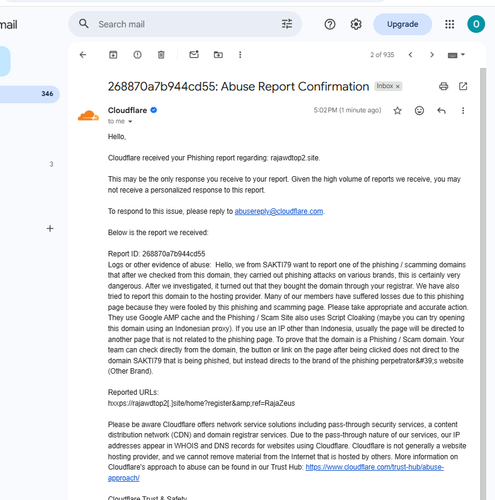Click the Upgrade button
This screenshot has height=500, width=495.
(x=402, y=24)
